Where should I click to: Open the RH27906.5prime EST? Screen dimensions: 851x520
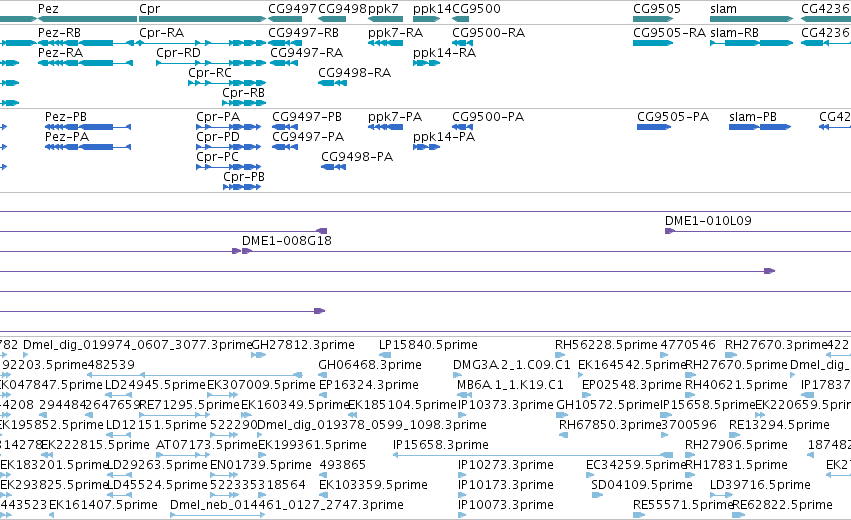tap(690, 455)
